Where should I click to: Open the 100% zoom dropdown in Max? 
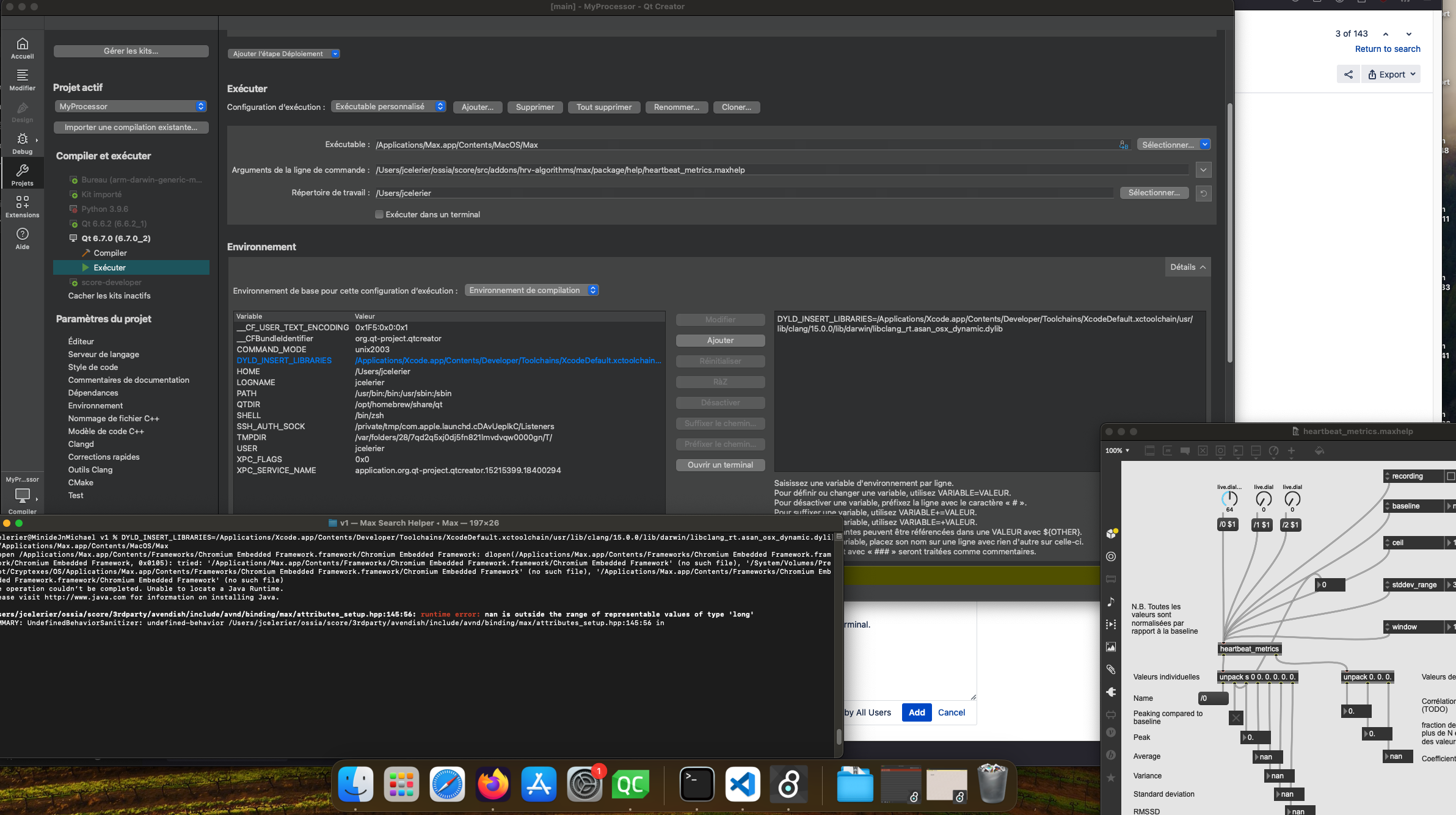(1117, 451)
